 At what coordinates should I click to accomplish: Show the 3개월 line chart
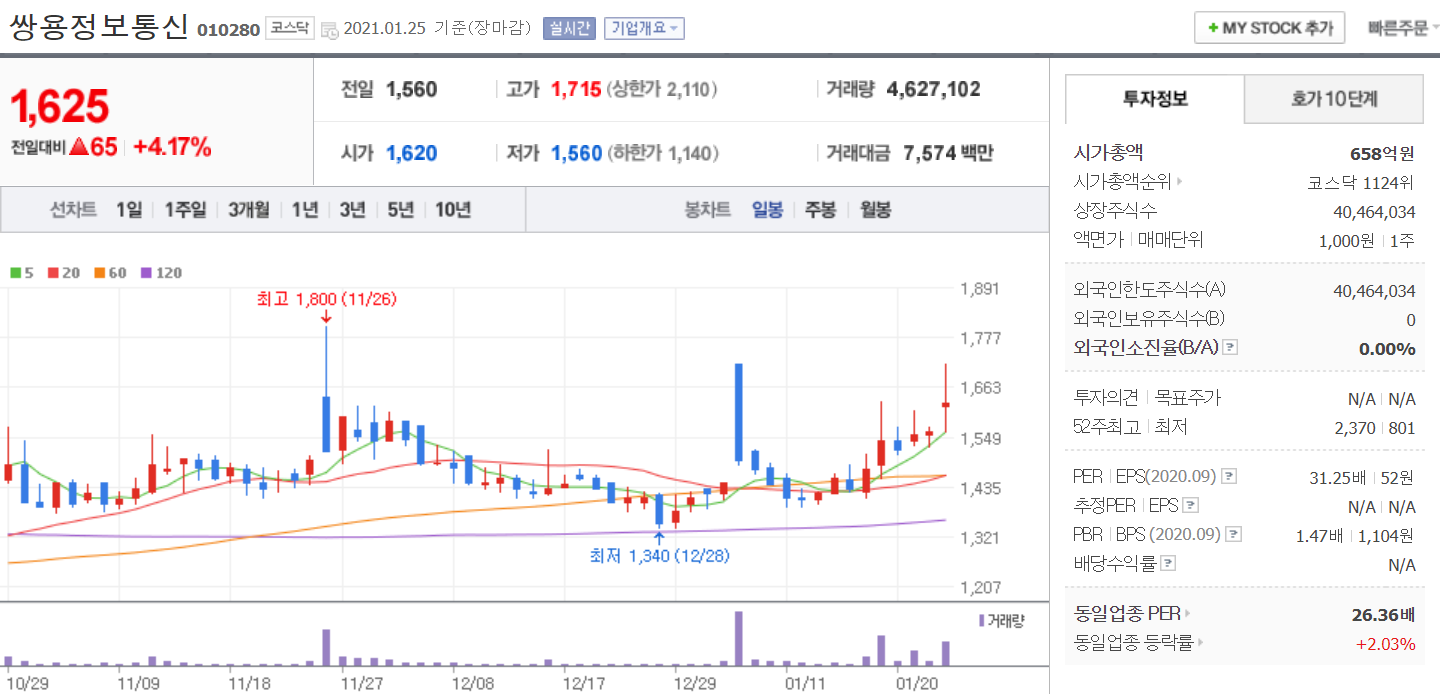pyautogui.click(x=248, y=210)
